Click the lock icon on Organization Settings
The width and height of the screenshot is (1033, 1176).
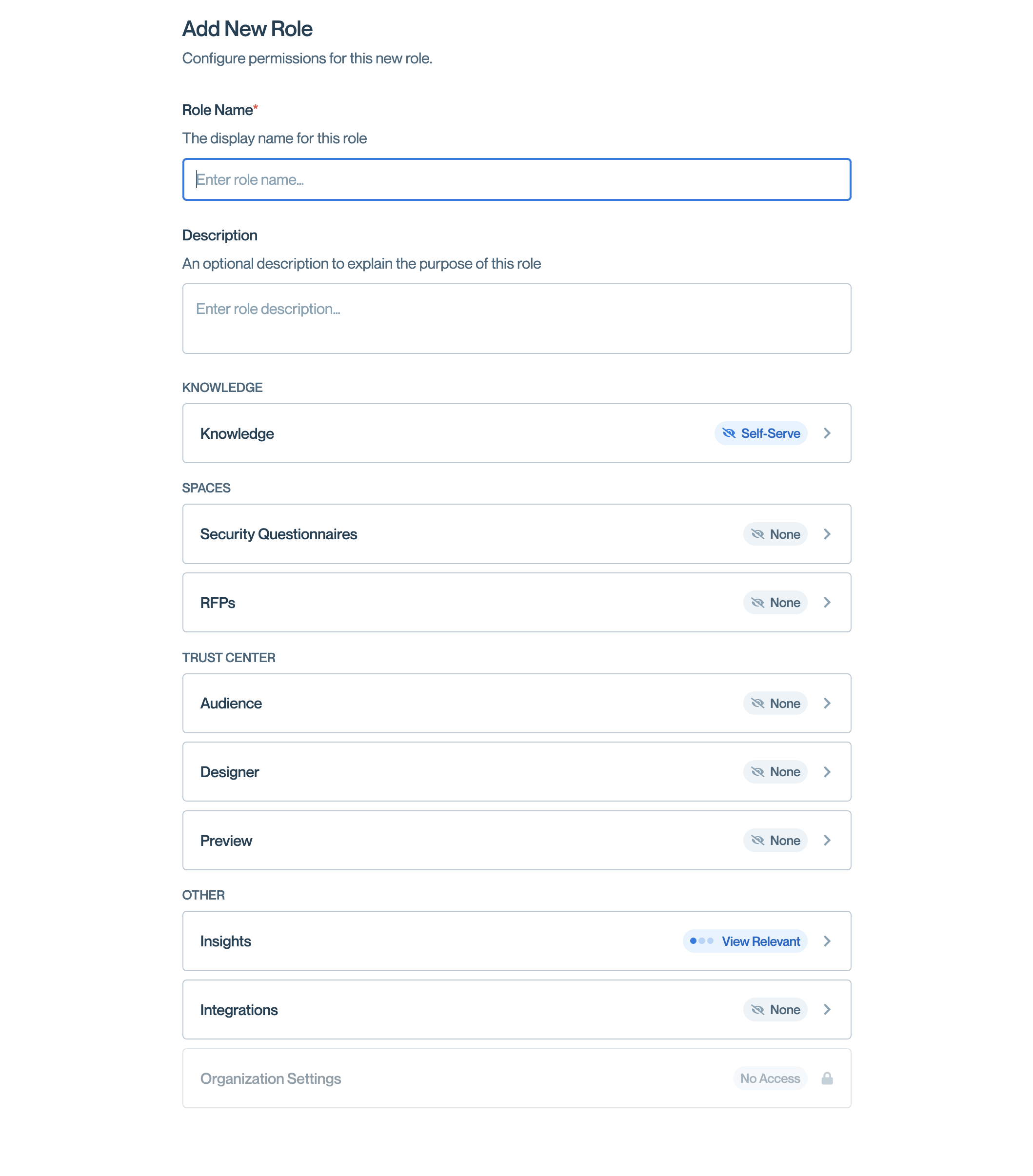pos(827,1078)
